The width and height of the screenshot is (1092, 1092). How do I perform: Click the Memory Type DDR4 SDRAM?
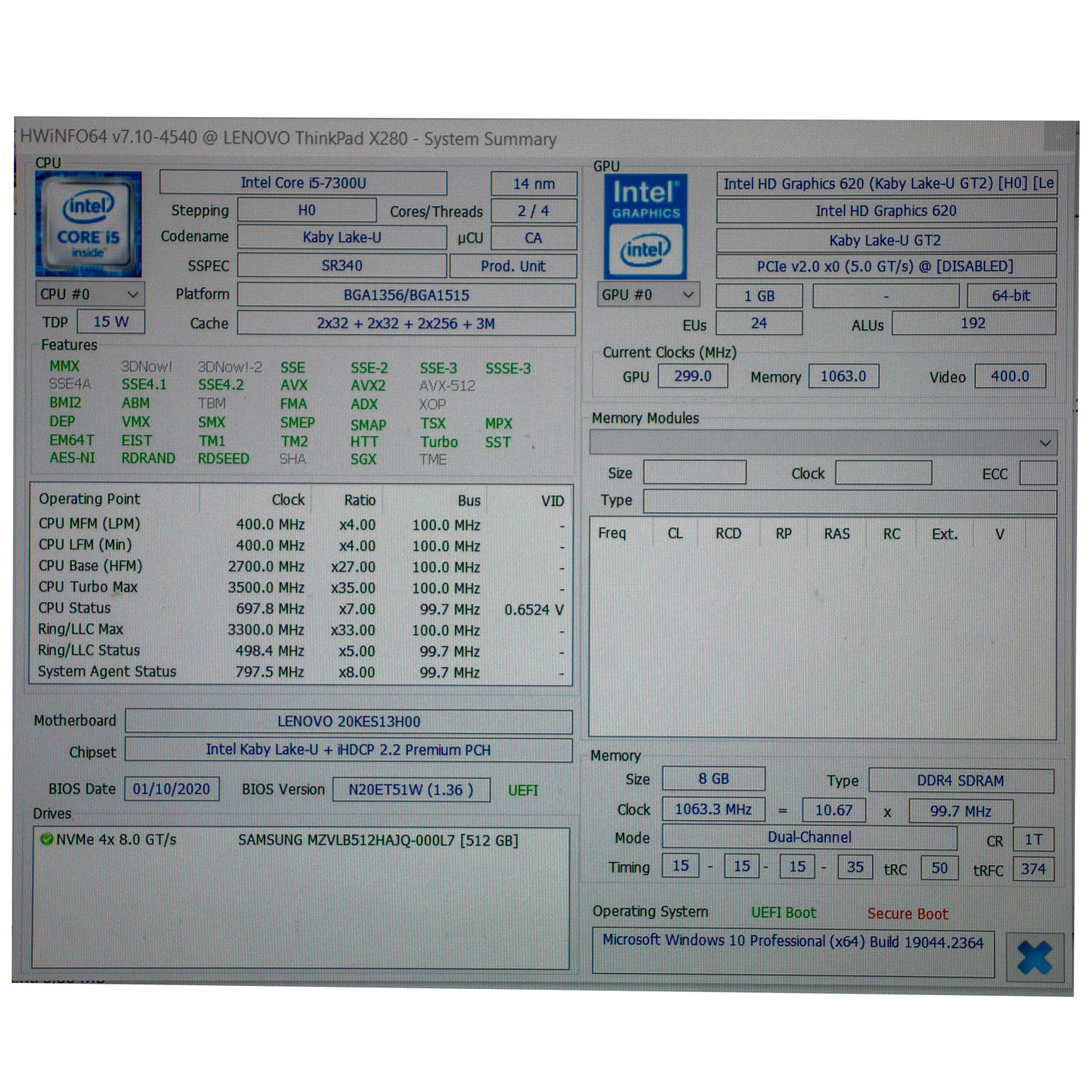point(961,781)
